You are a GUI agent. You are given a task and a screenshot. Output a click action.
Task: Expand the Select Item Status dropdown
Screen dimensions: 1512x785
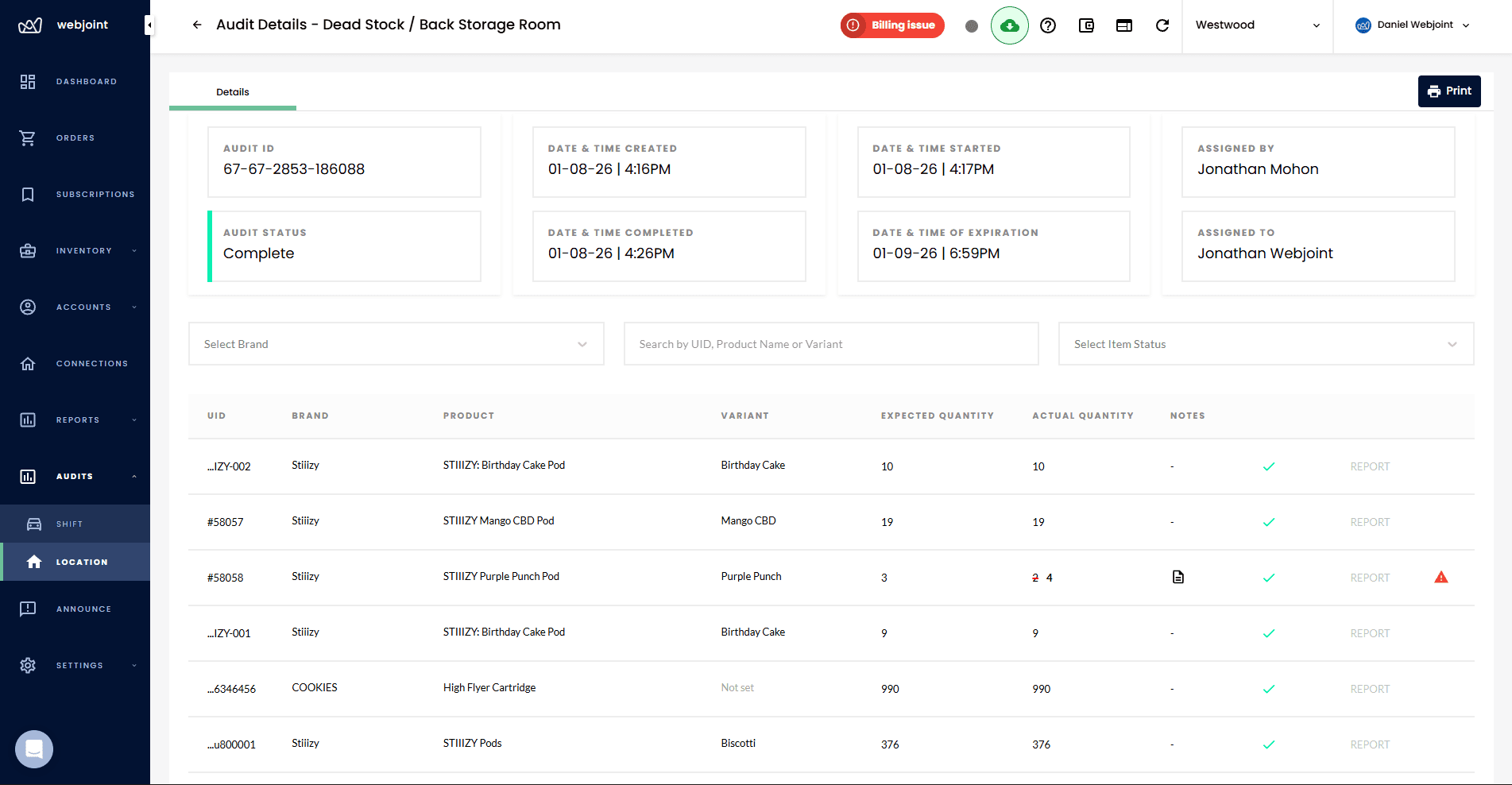click(x=1266, y=343)
